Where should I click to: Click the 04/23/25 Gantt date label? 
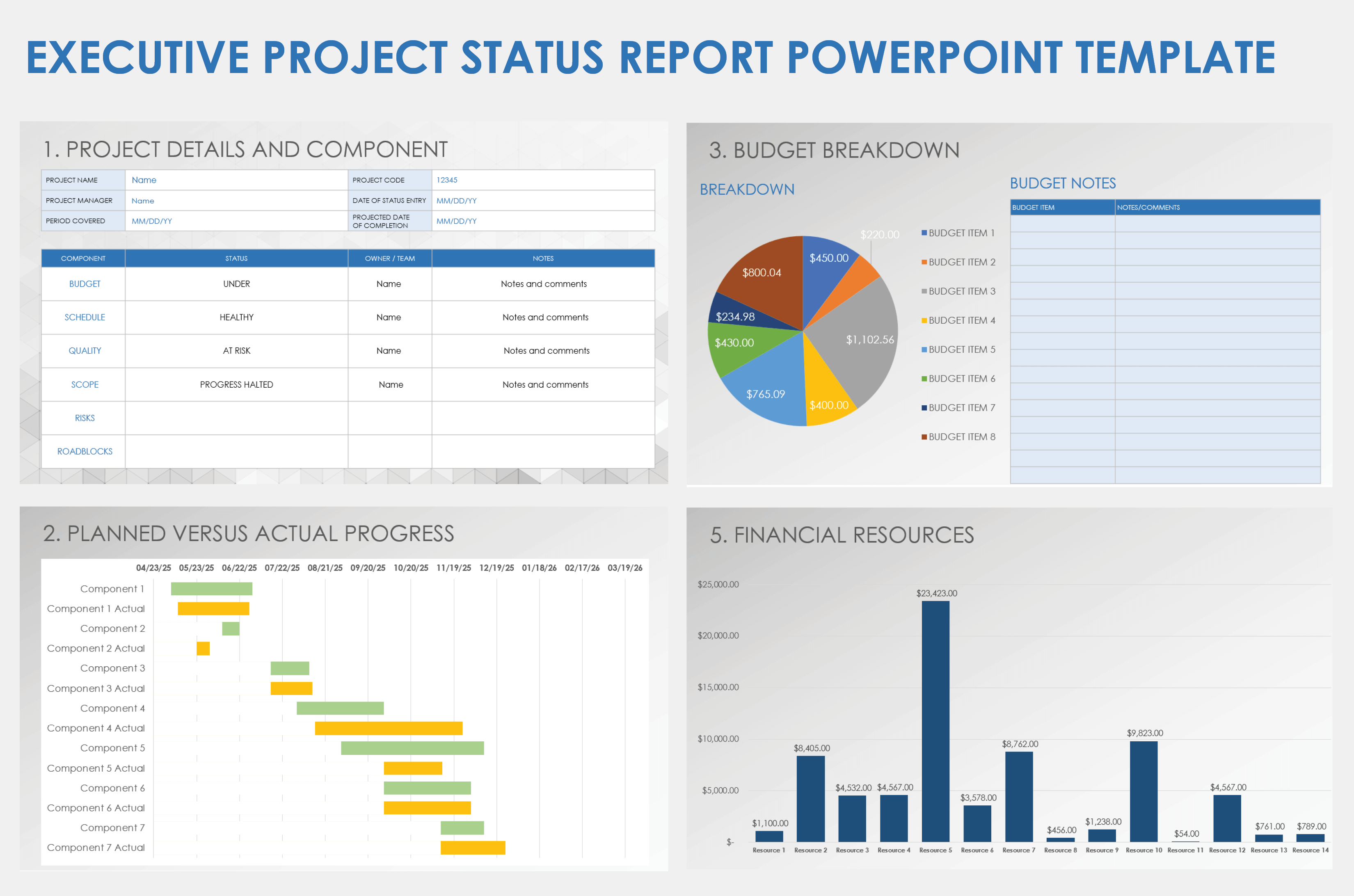pyautogui.click(x=153, y=568)
